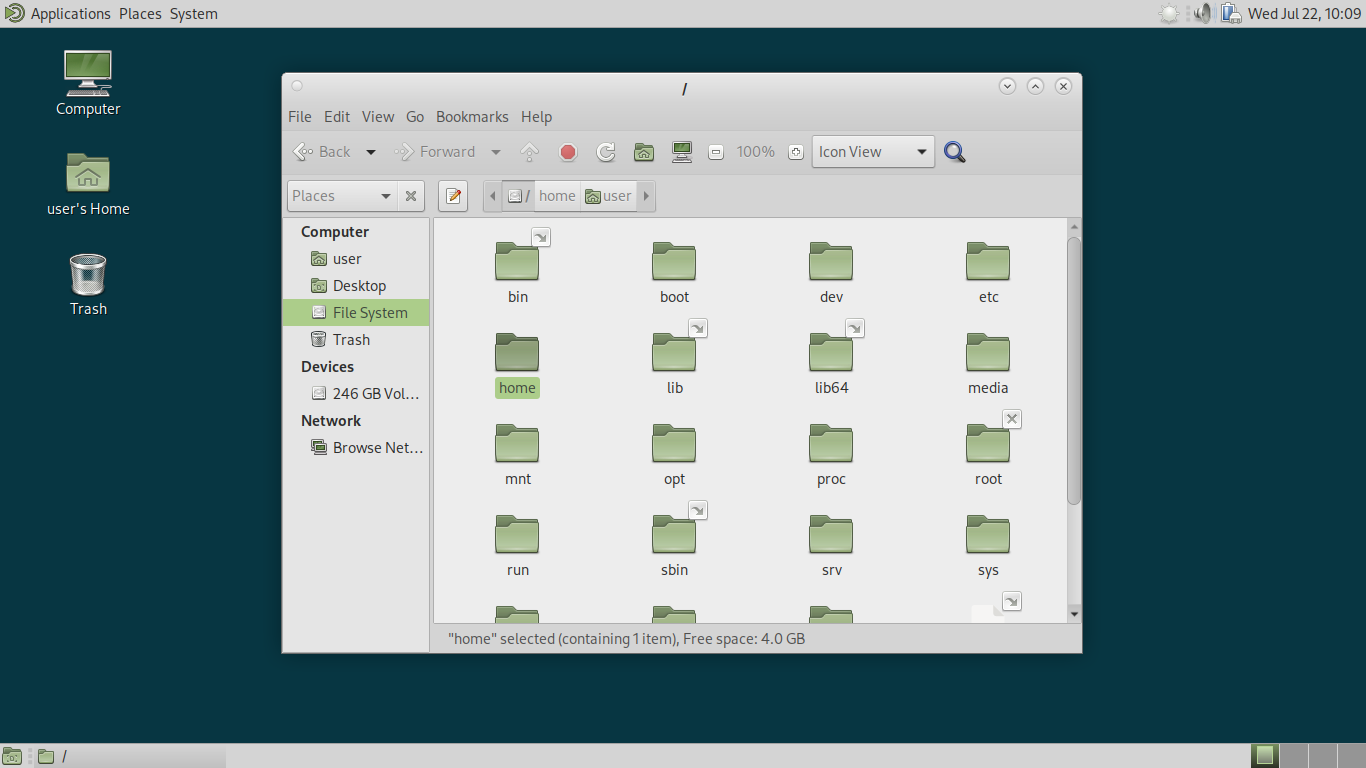Click the Zoom out minus icon
Viewport: 1366px width, 768px height.
click(716, 152)
